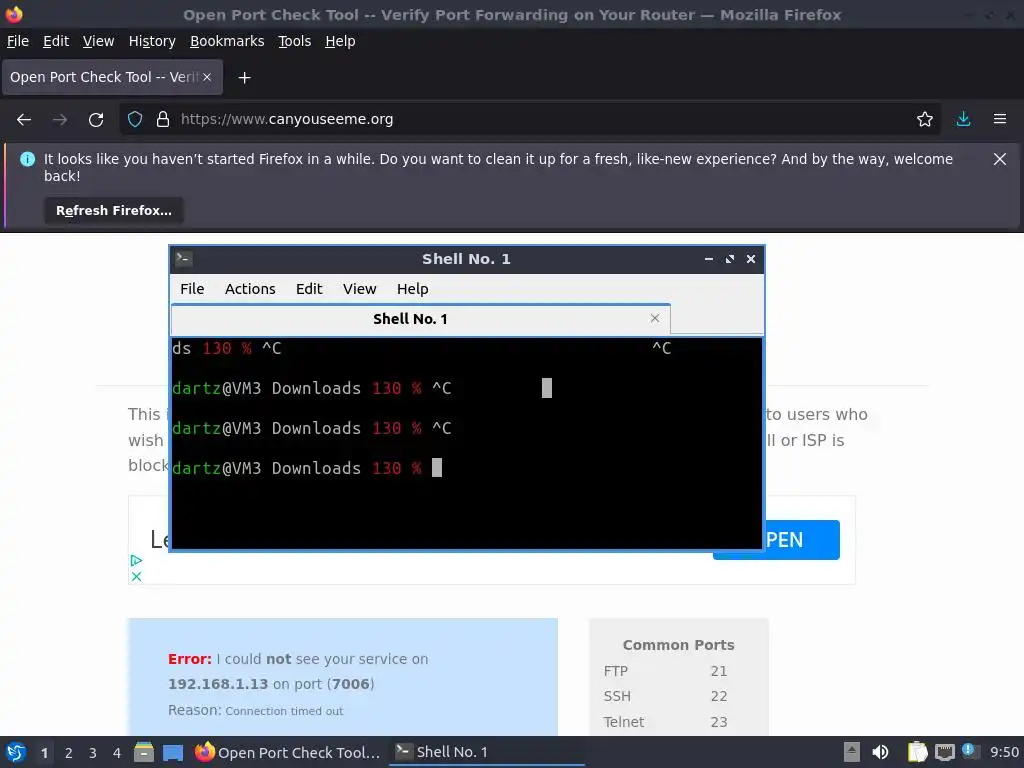Select the Open Port Check Tool browser tab
The image size is (1024, 768).
112,77
